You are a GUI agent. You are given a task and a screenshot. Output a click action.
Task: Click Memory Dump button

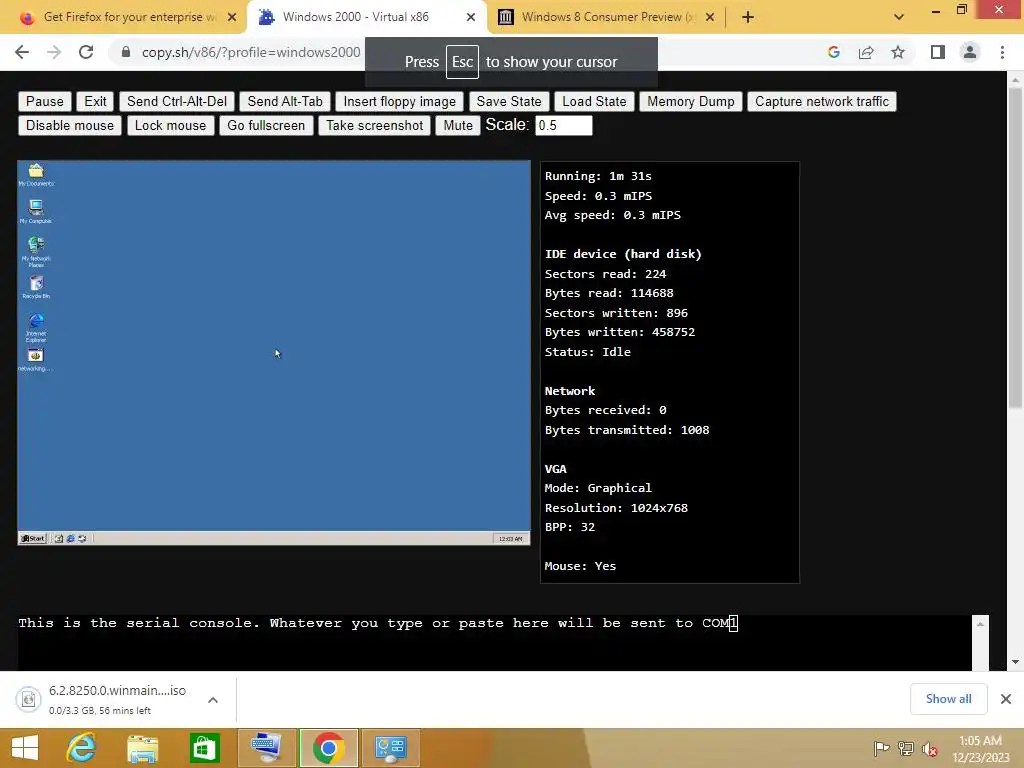pyautogui.click(x=690, y=101)
